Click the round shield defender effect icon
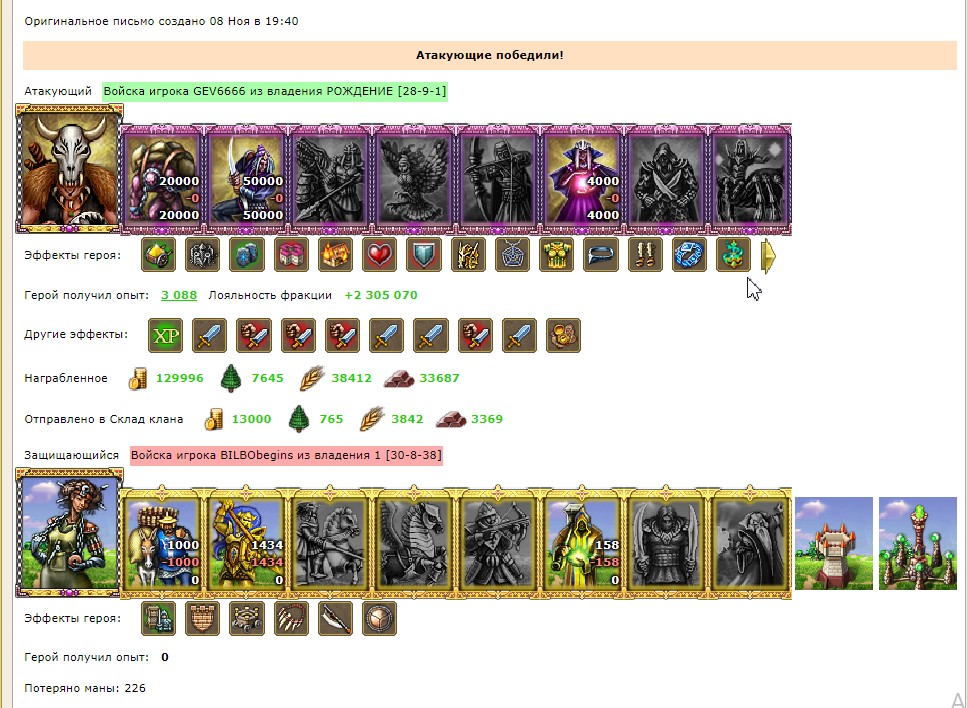Screen dimensions: 967x708 tap(379, 619)
